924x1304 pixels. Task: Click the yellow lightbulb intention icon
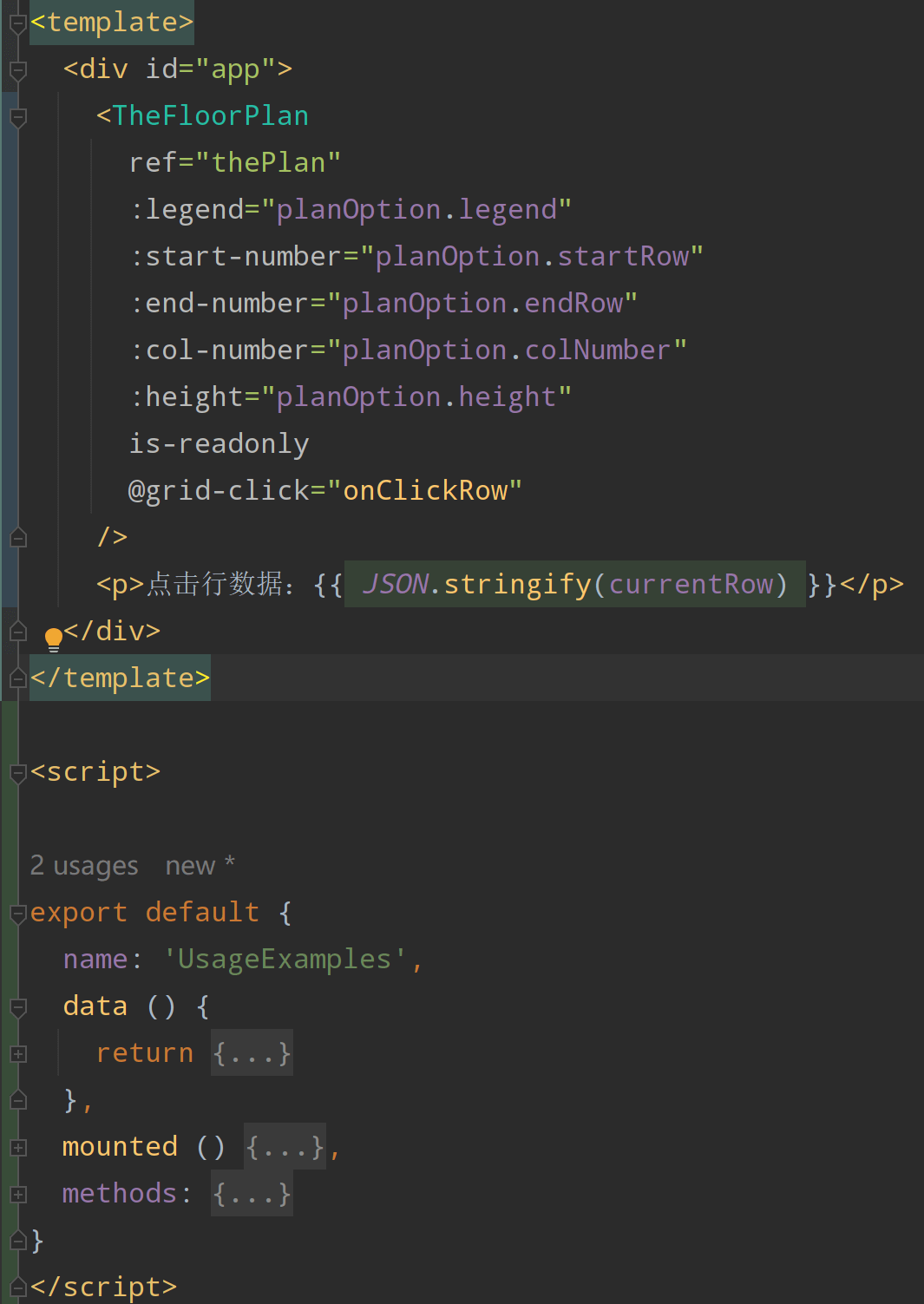pyautogui.click(x=53, y=639)
